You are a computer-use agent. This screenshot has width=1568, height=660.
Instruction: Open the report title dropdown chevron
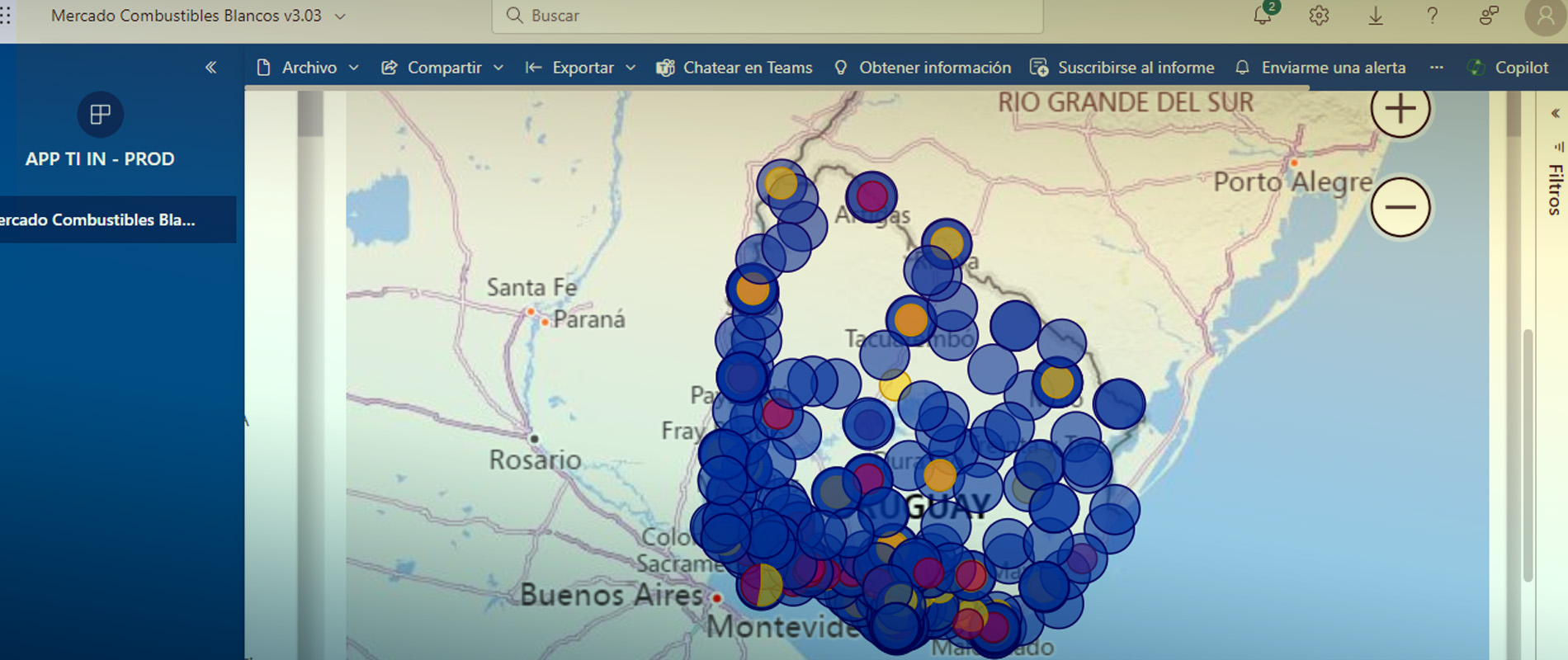click(340, 16)
